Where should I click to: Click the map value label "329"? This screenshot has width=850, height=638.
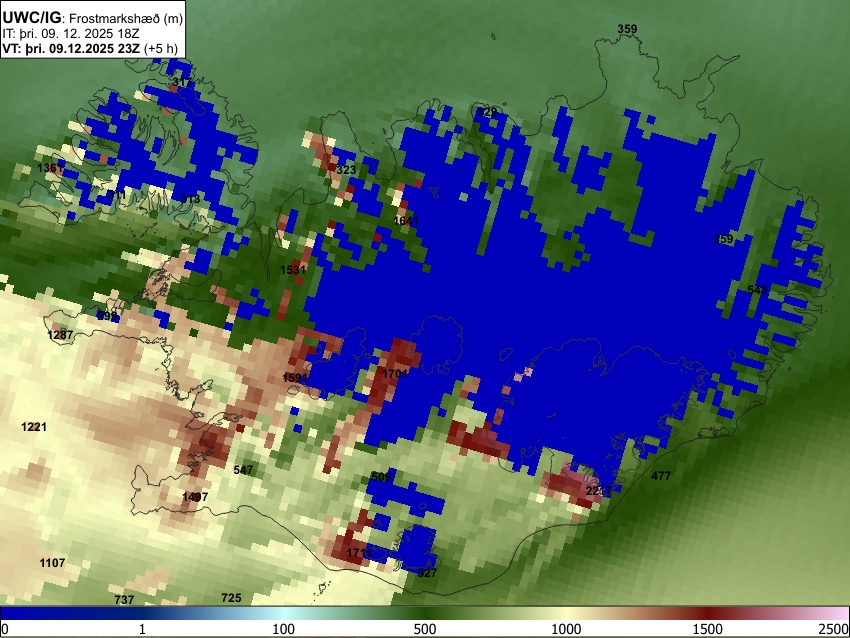[487, 112]
